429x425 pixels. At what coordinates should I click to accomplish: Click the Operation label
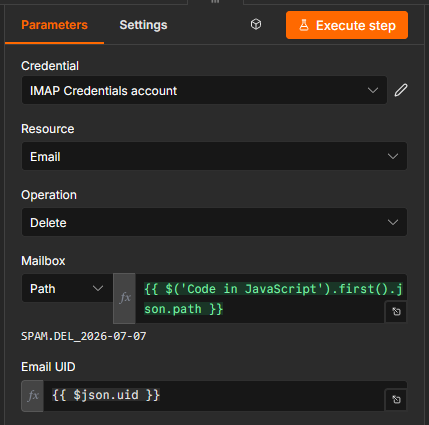[49, 195]
